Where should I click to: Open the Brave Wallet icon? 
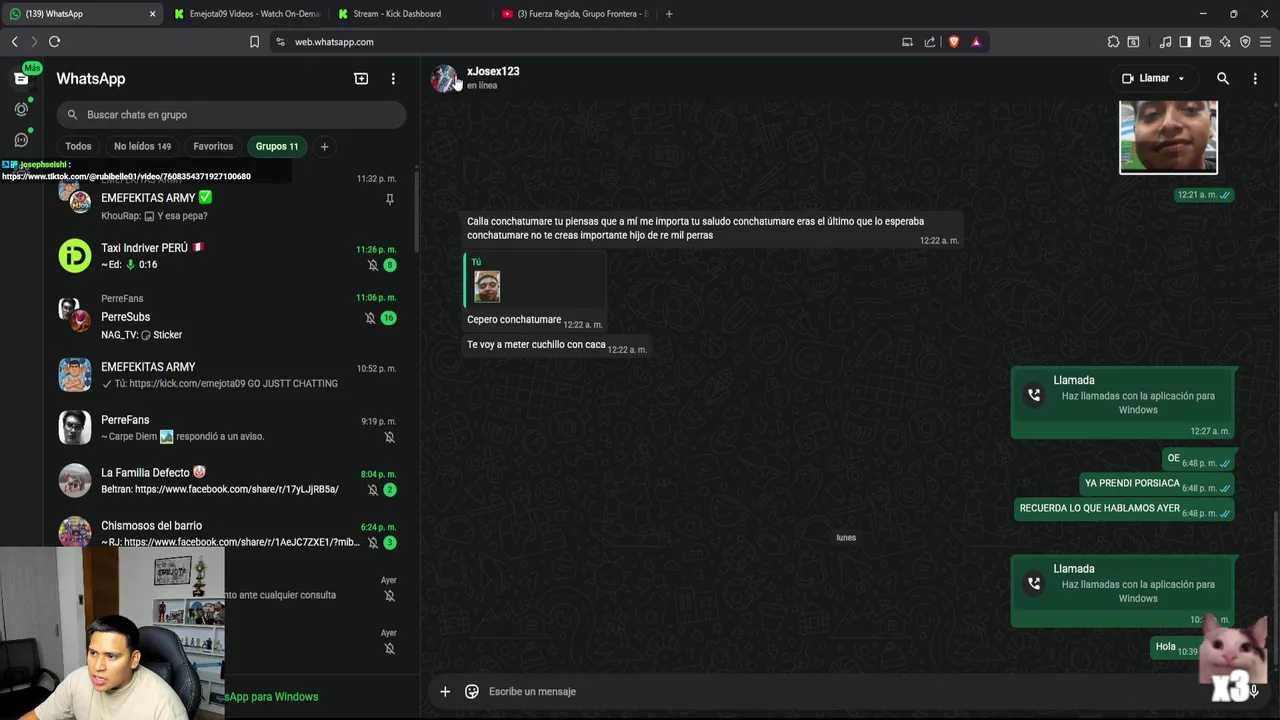[1205, 42]
